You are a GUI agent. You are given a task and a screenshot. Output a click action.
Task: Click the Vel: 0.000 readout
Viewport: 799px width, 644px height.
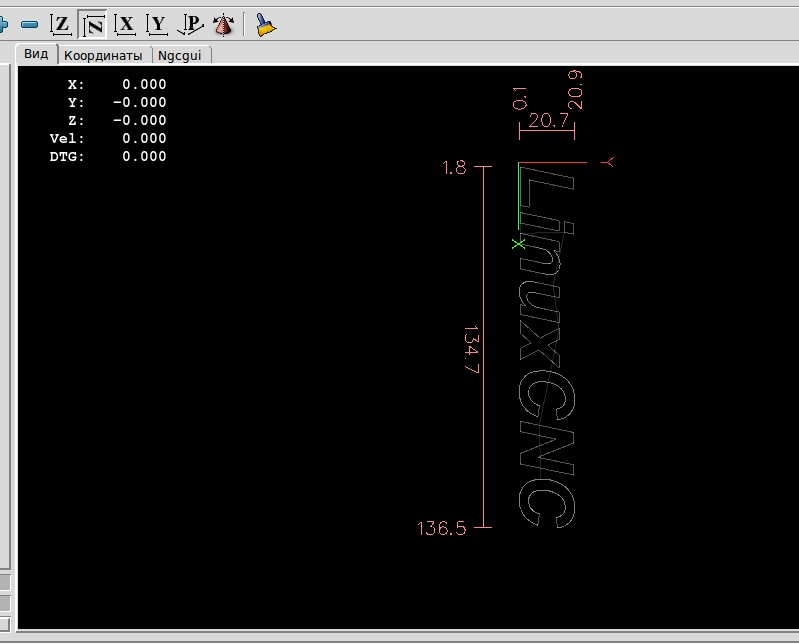pos(108,139)
